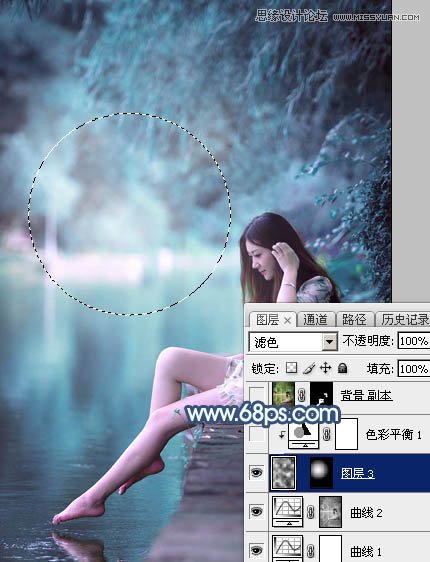Click link icon on 色彩平衡 1 layer
The image size is (430, 562).
tap(326, 434)
